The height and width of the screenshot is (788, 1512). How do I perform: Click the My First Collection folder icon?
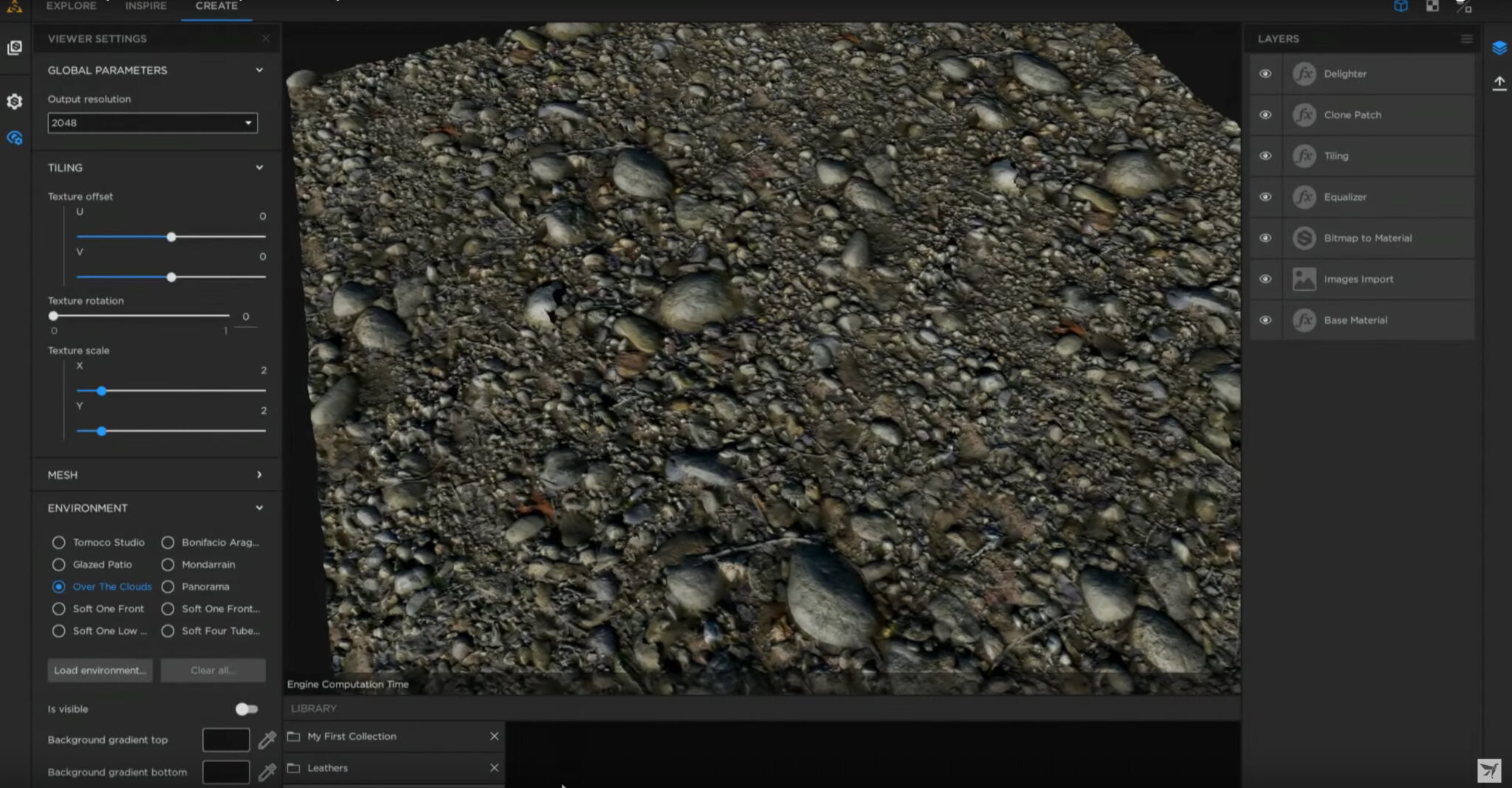[x=294, y=736]
